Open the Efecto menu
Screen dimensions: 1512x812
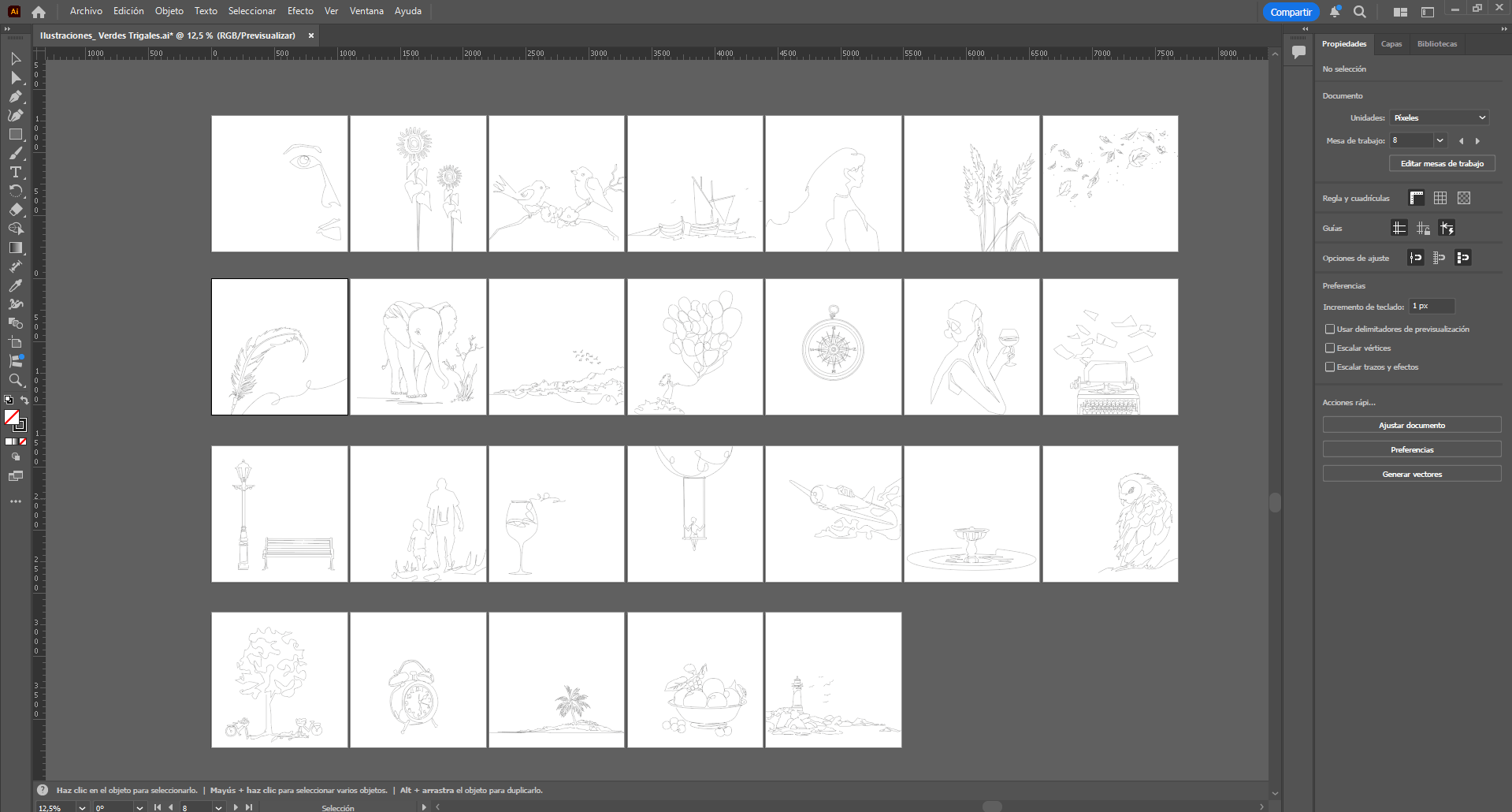click(300, 11)
